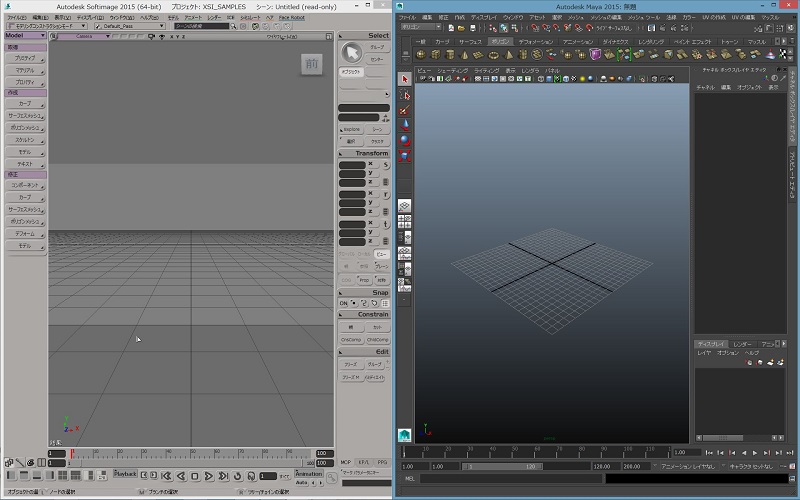Select Maya's Rotate tool sphere icon

tap(405, 140)
